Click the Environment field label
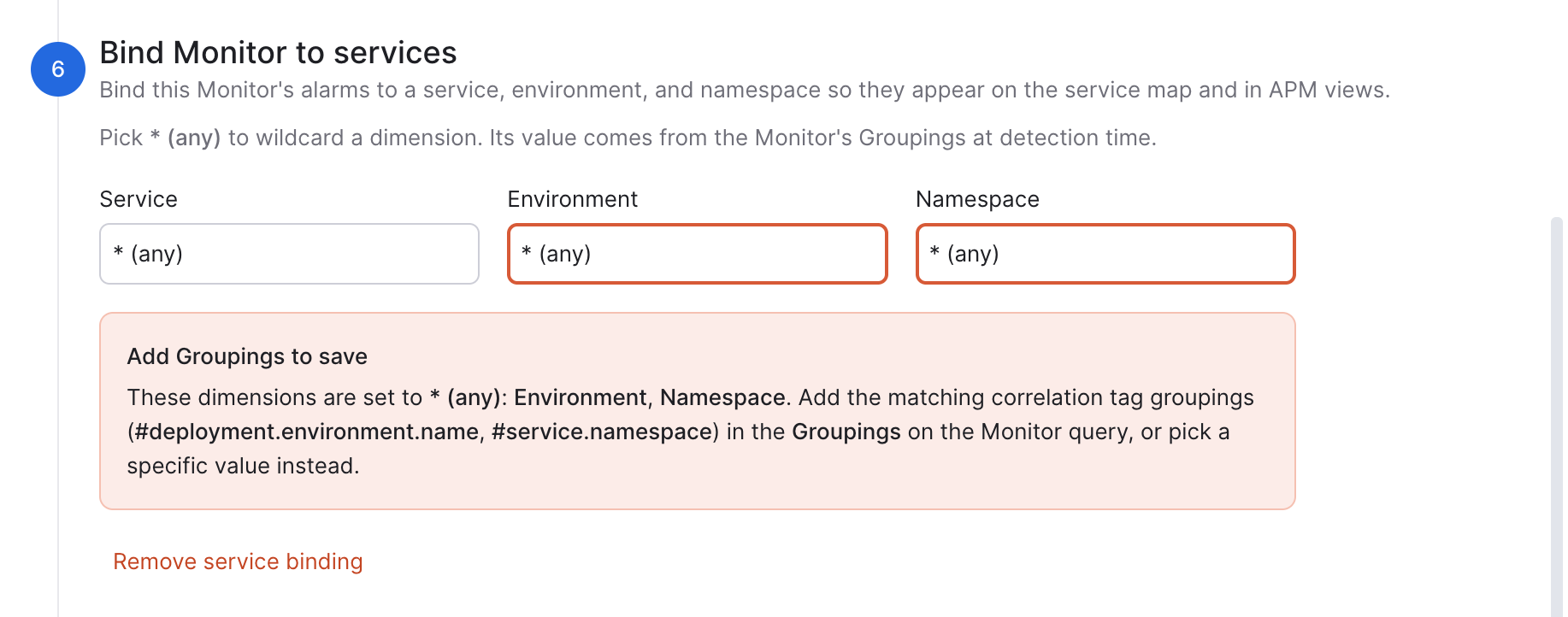Viewport: 1568px width, 617px height. [x=573, y=199]
